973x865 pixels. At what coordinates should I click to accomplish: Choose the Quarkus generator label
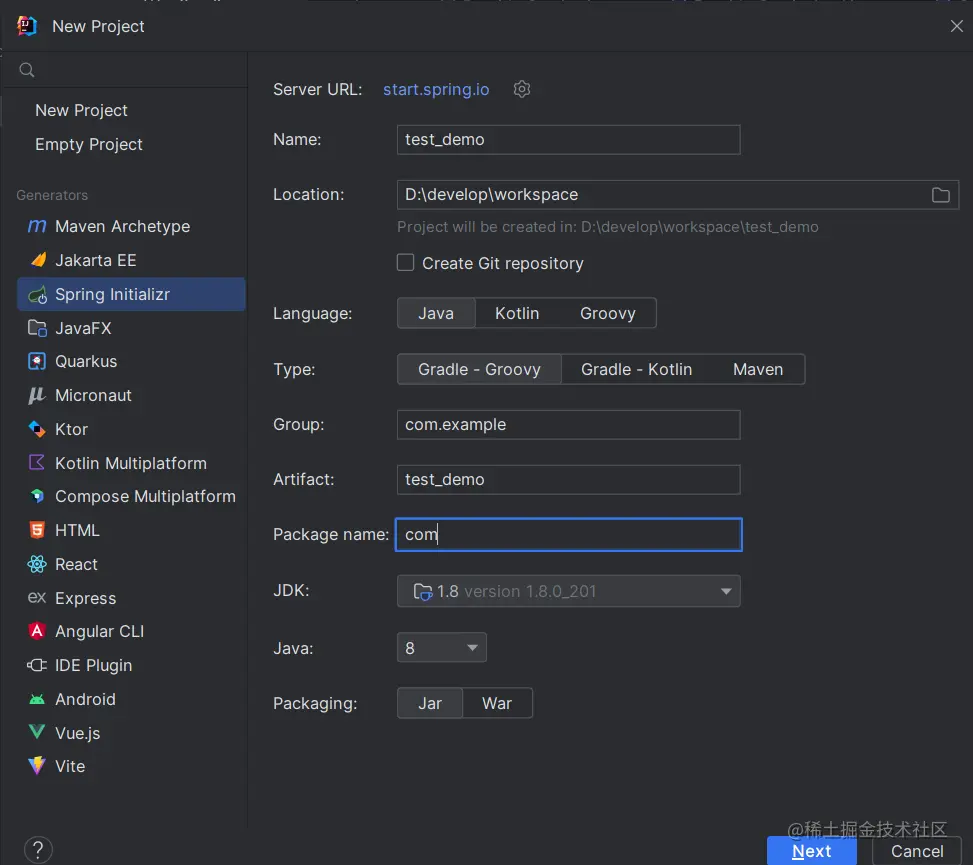(x=86, y=361)
